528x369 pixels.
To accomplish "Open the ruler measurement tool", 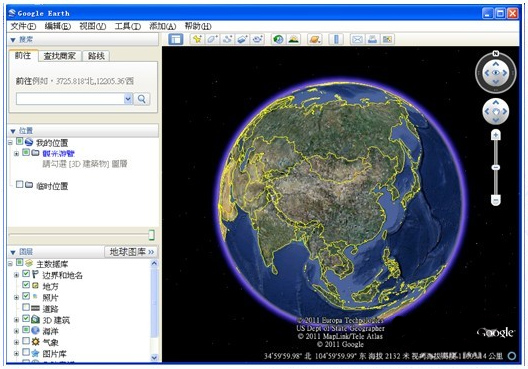I will click(x=336, y=39).
